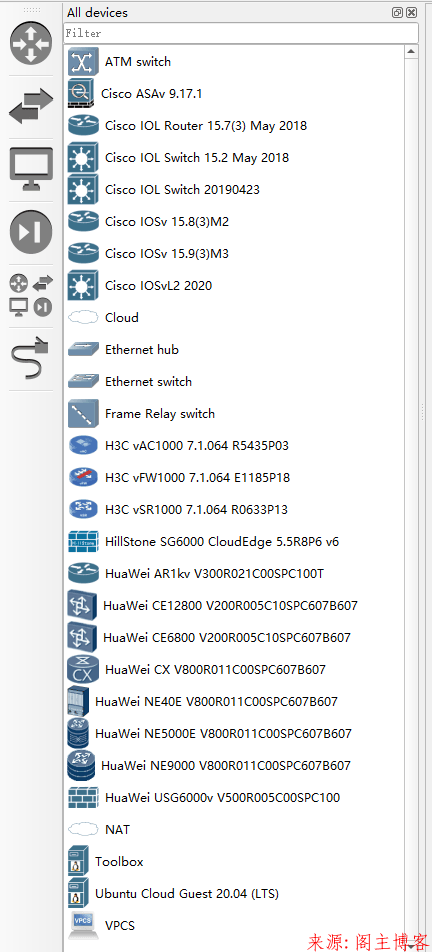
Task: Select 'Toolbox' text label
Action: pos(119,862)
